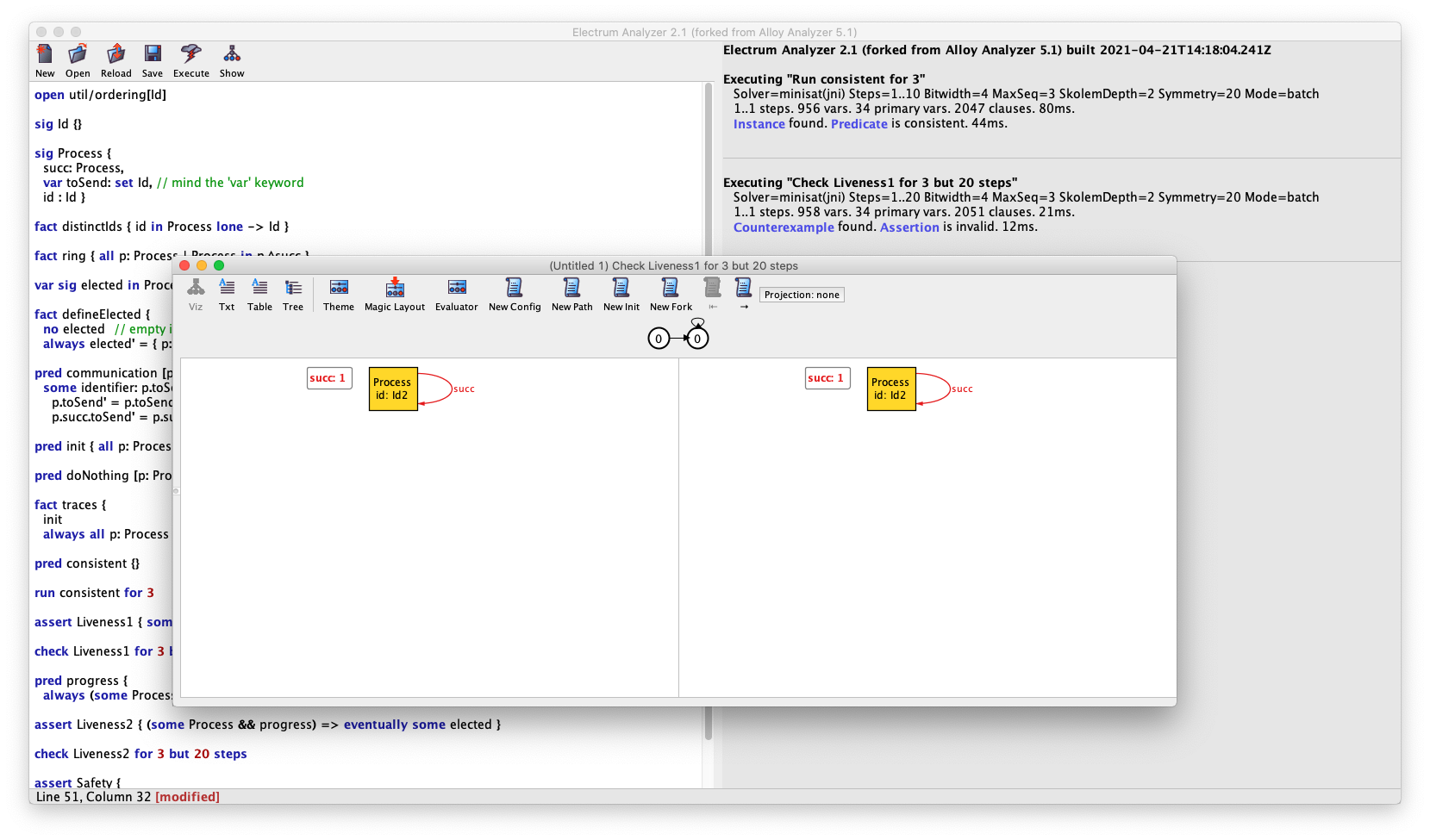The height and width of the screenshot is (840, 1430).
Task: Click succ: 1 legend in right pane
Action: coord(827,378)
